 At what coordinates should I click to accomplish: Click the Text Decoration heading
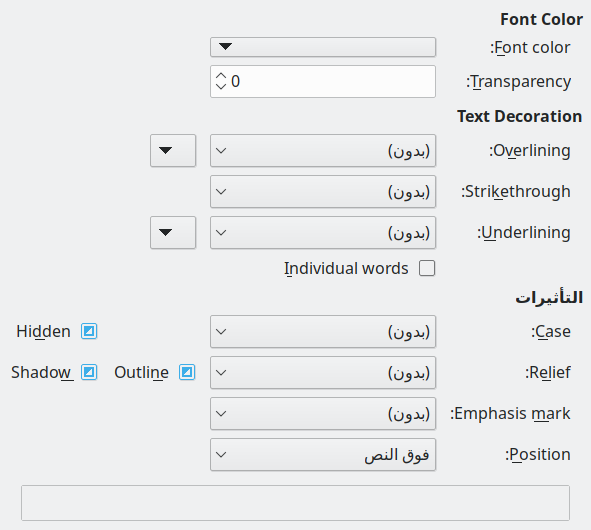[x=519, y=116]
